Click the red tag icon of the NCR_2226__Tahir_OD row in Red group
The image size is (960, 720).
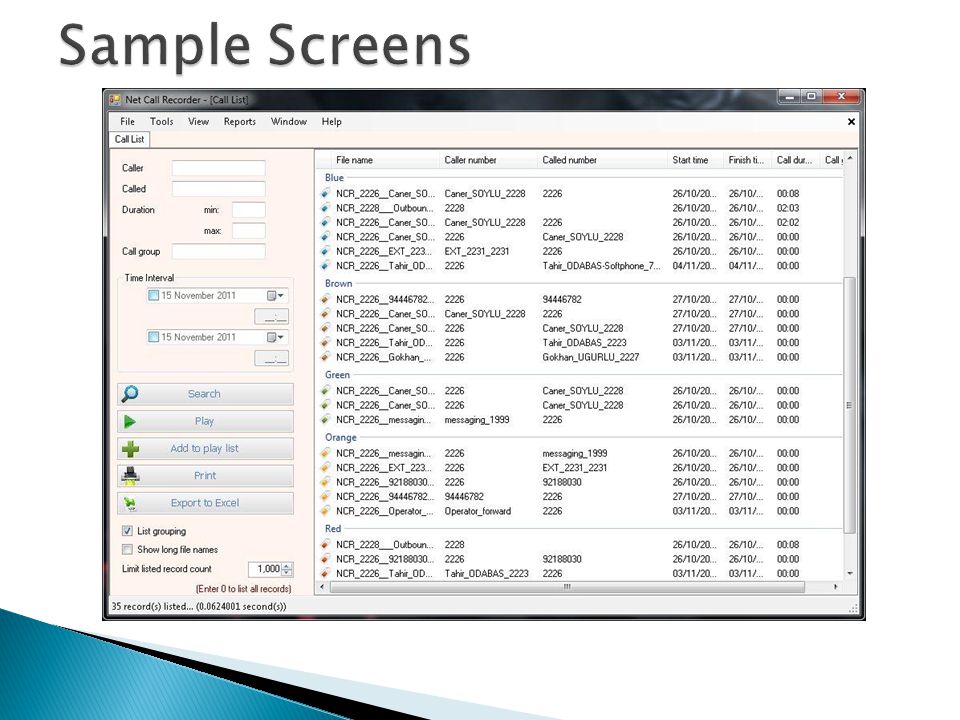[x=325, y=573]
